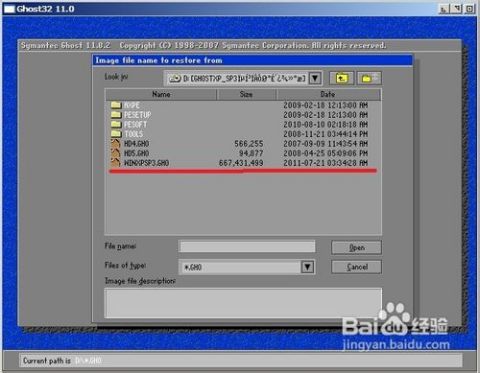Viewport: 480px width, 373px height.
Task: Expand the Files of type dropdown arrow
Action: tap(307, 267)
